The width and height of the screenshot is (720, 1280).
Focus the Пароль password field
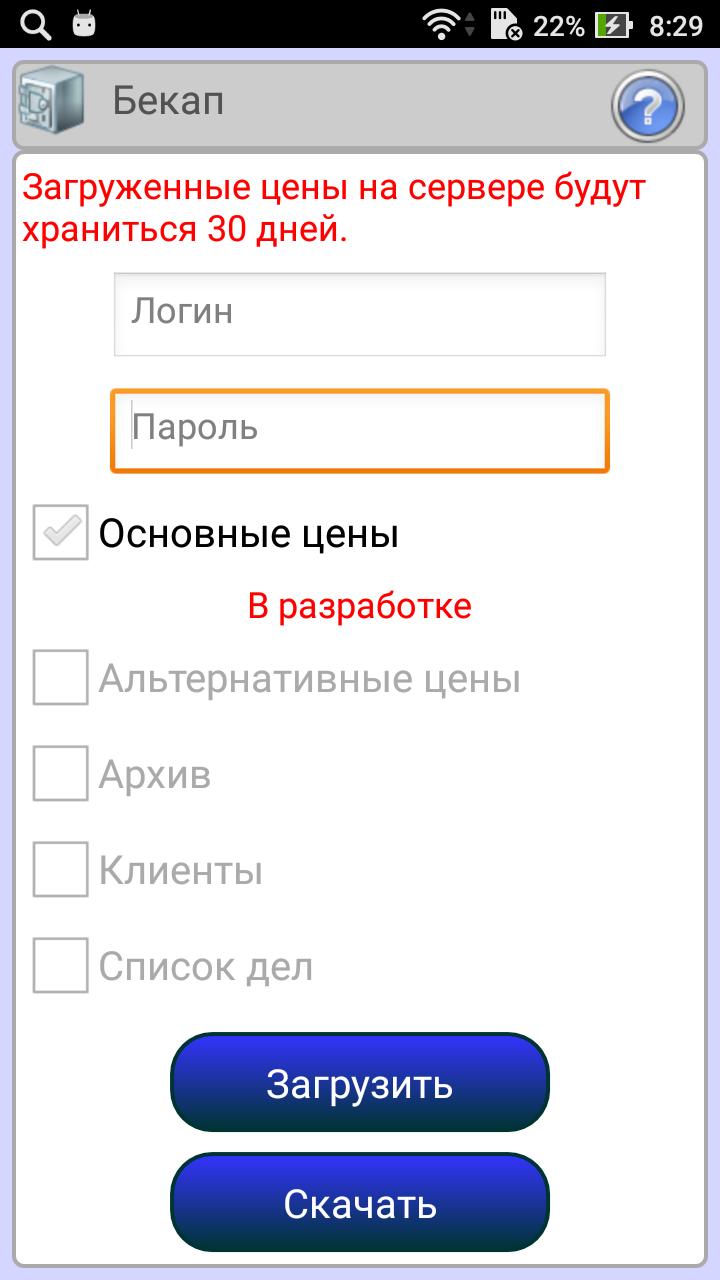click(x=360, y=430)
